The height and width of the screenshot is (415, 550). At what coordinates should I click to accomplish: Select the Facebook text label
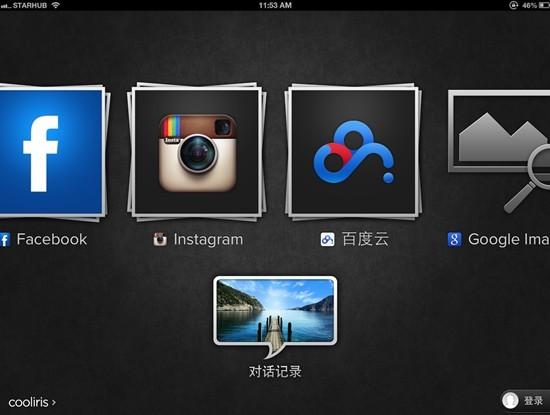click(x=52, y=239)
